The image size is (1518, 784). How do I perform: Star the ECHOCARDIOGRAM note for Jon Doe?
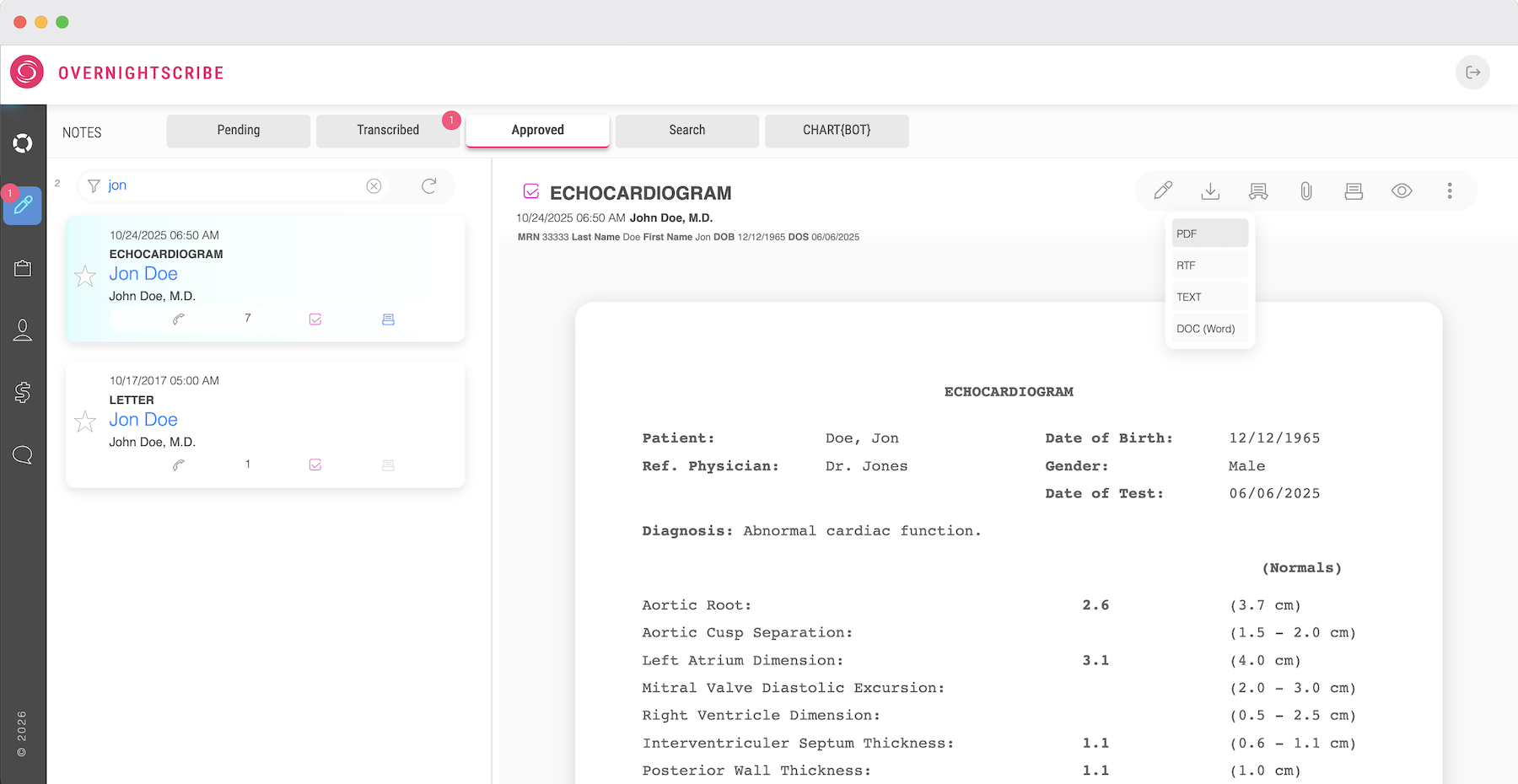coord(85,276)
